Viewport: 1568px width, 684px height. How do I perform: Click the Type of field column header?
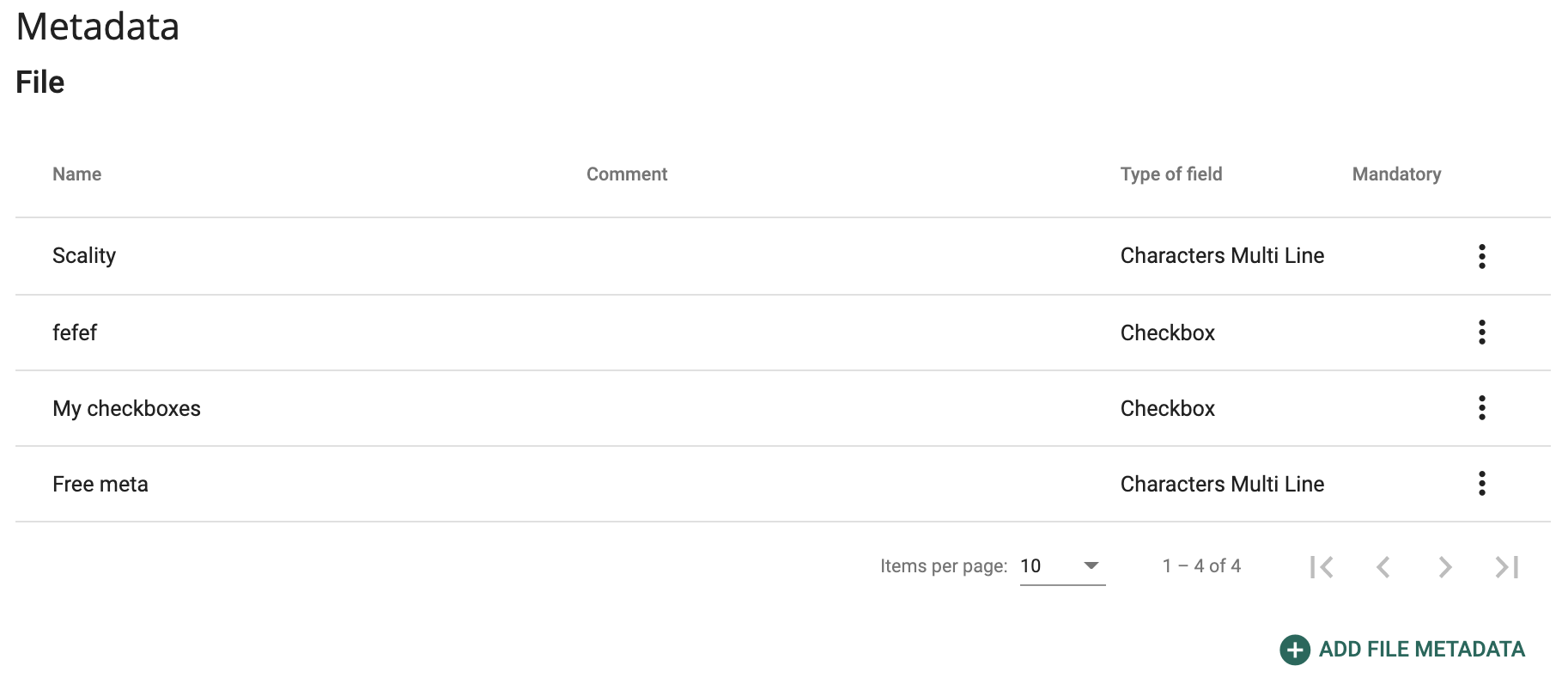click(x=1171, y=174)
